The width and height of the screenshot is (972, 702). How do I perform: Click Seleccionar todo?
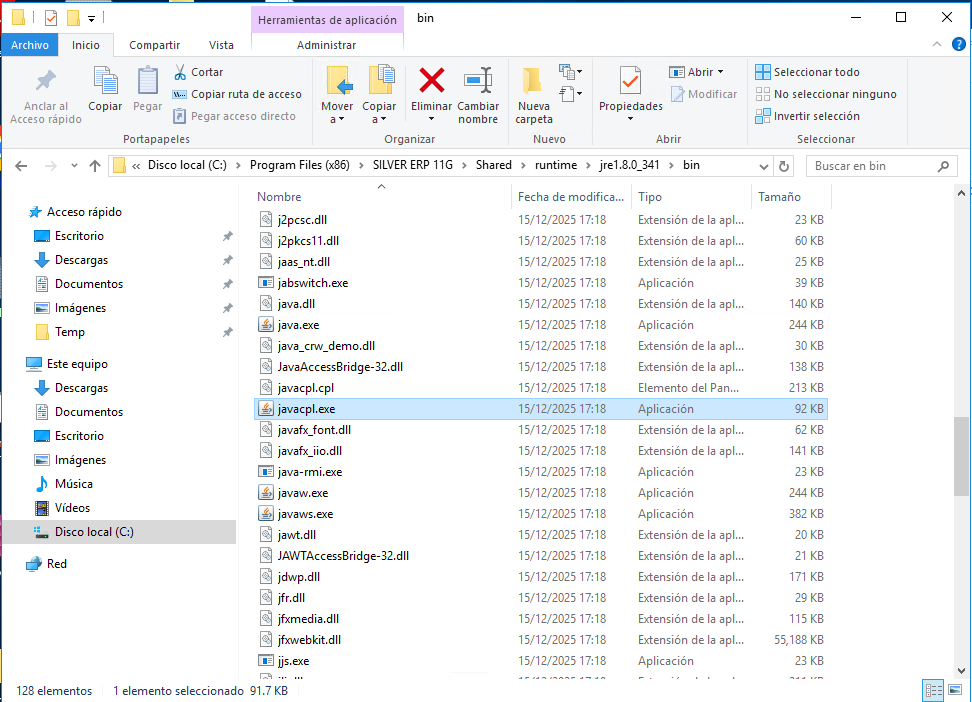pyautogui.click(x=807, y=72)
